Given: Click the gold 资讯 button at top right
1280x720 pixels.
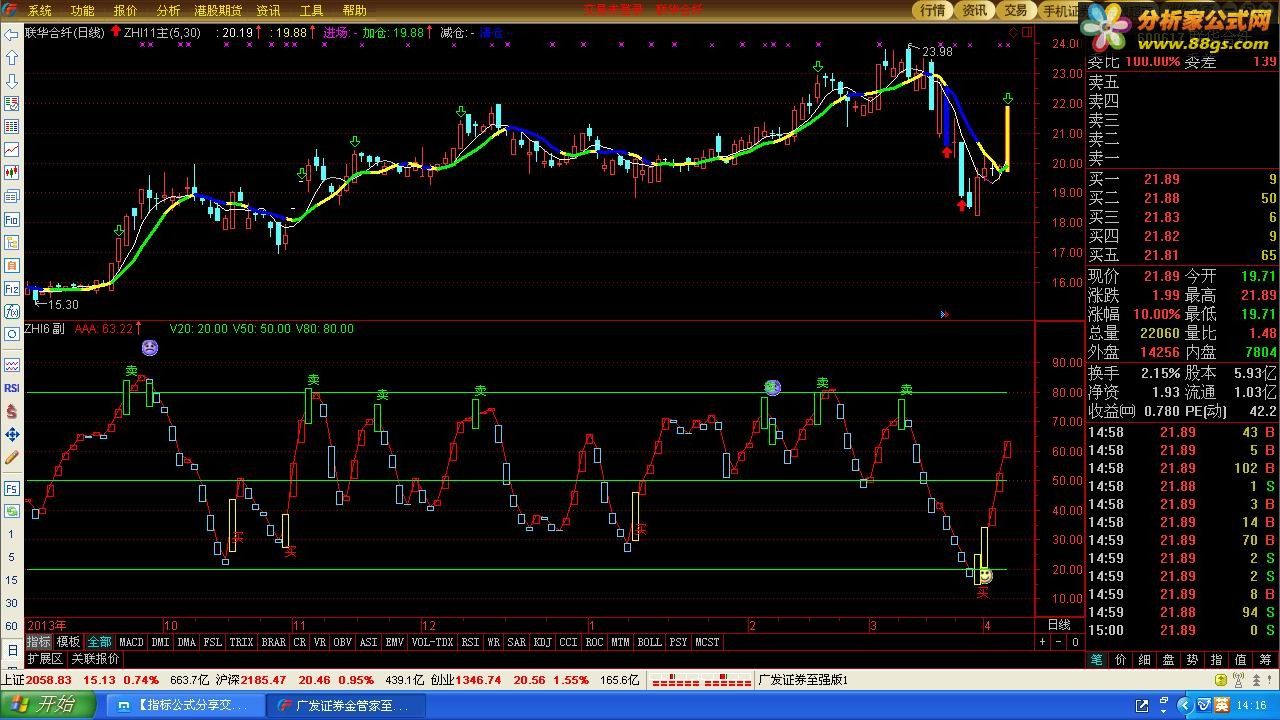Looking at the screenshot, I should click(974, 10).
